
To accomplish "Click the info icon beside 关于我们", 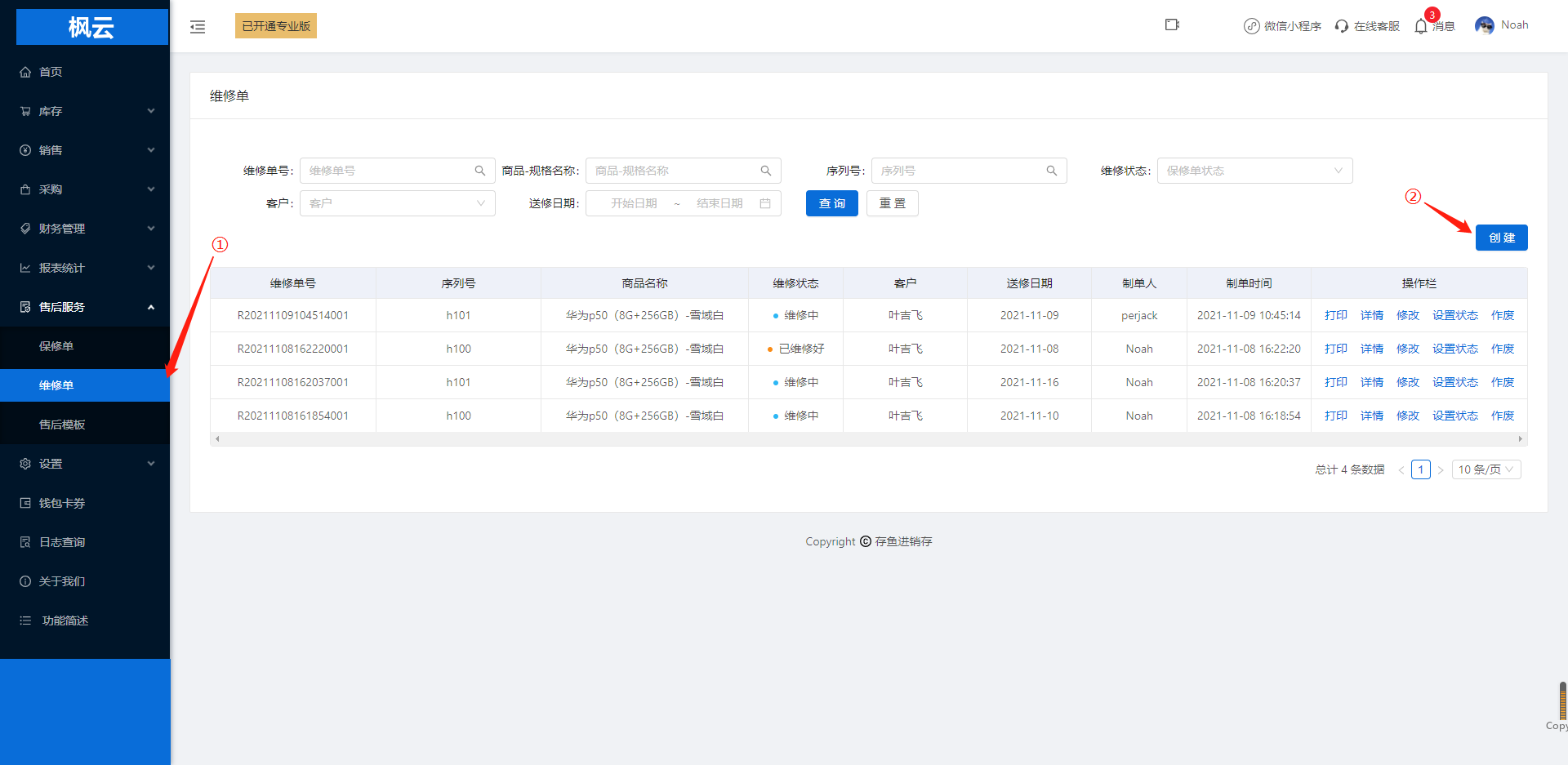I will click(x=25, y=581).
